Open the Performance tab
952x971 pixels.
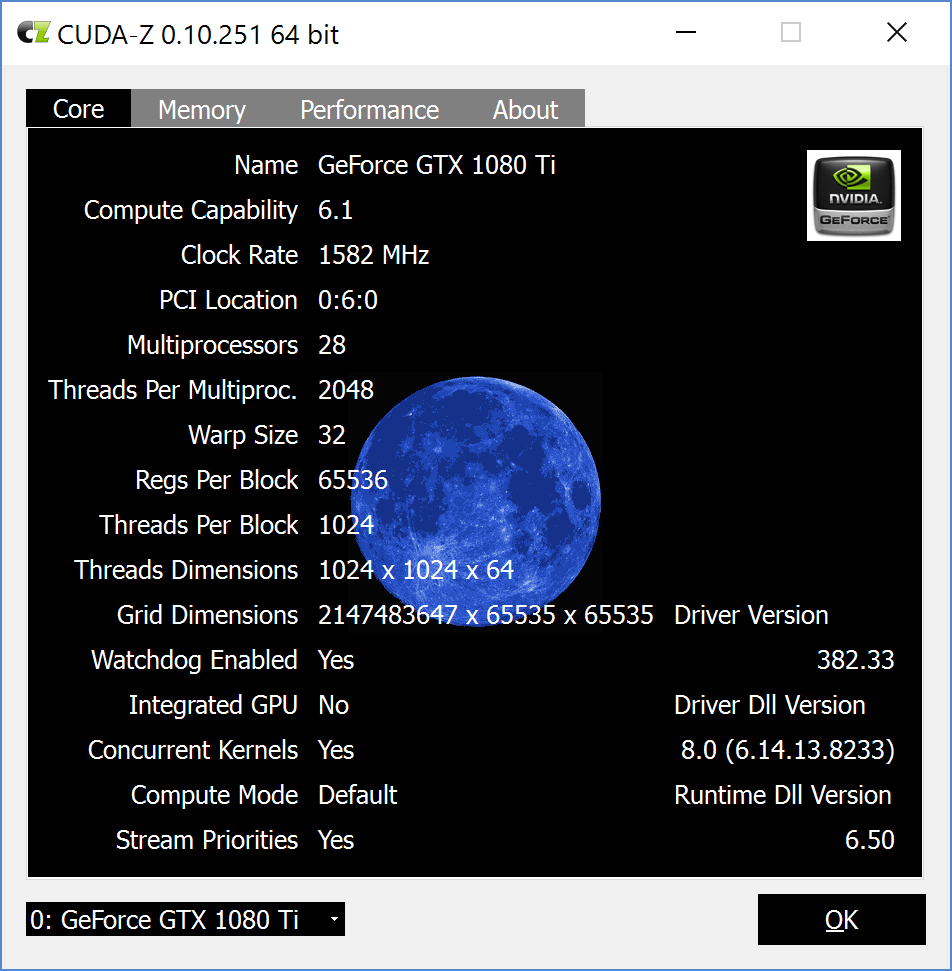[x=370, y=110]
